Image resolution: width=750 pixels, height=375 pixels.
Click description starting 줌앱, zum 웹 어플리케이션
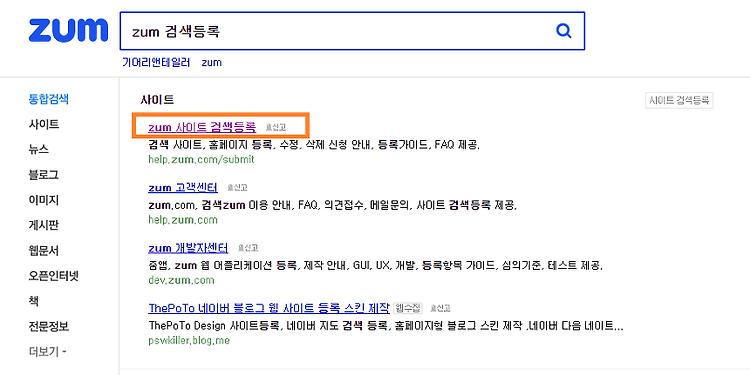(x=376, y=266)
